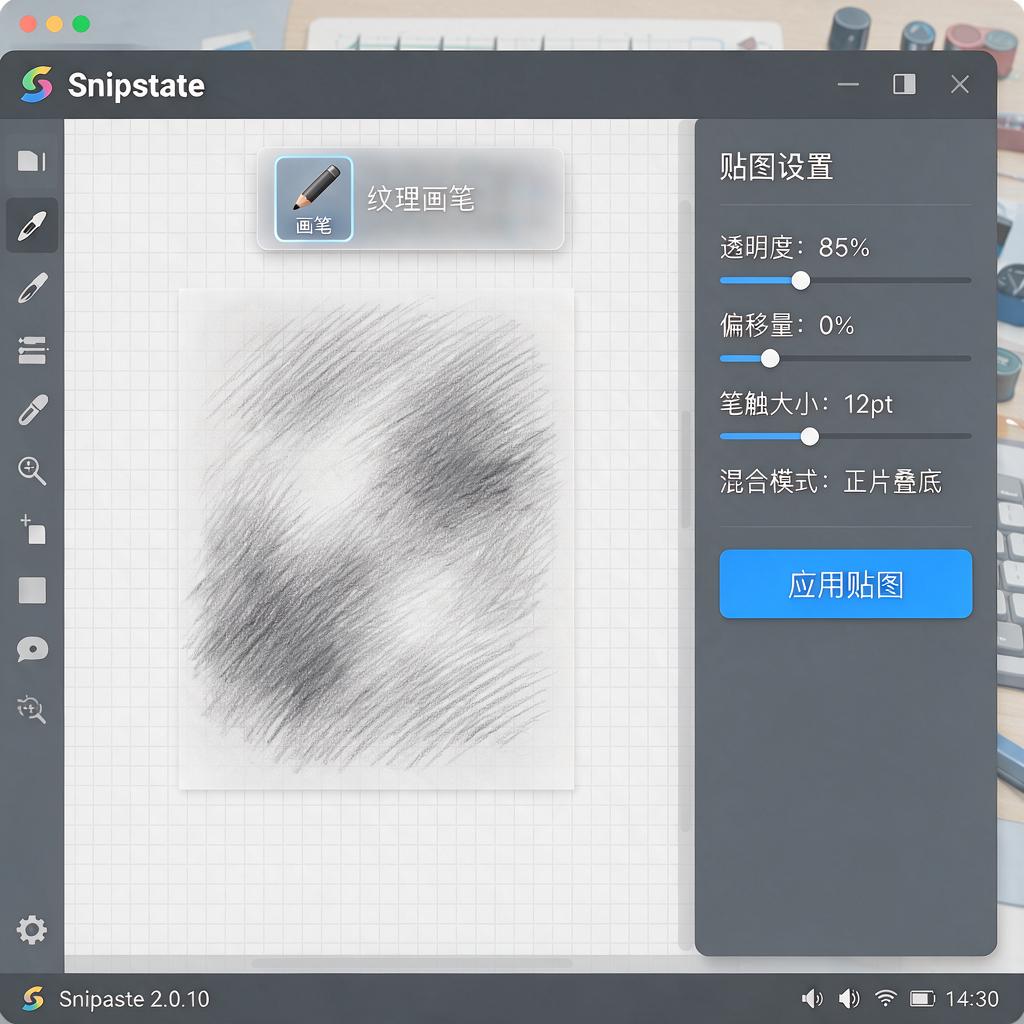Click the dashed-selection magnifier tool
Screen dimensions: 1024x1024
point(31,709)
